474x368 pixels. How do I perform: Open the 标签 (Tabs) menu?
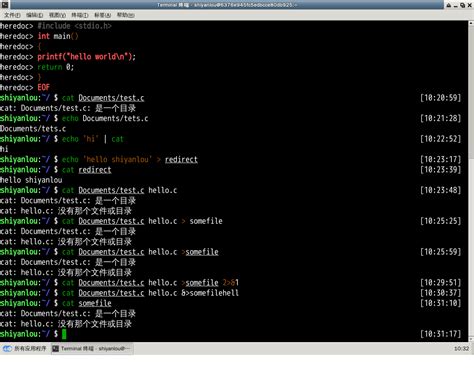(x=103, y=15)
